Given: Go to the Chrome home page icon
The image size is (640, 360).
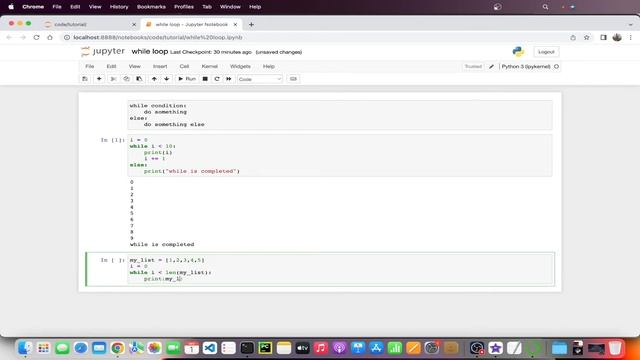Looking at the screenshot, I should click(x=50, y=37).
